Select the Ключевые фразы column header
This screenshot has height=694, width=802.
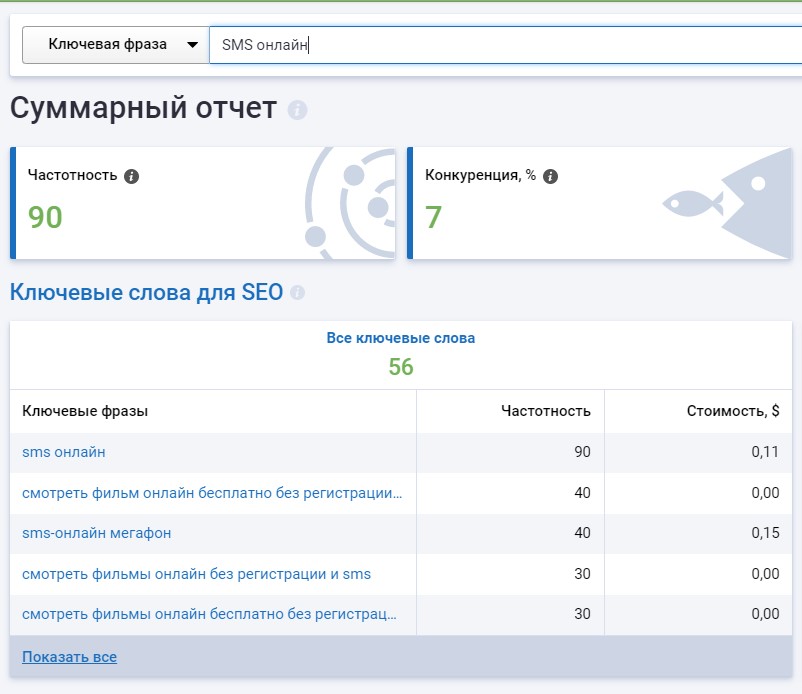tap(85, 411)
